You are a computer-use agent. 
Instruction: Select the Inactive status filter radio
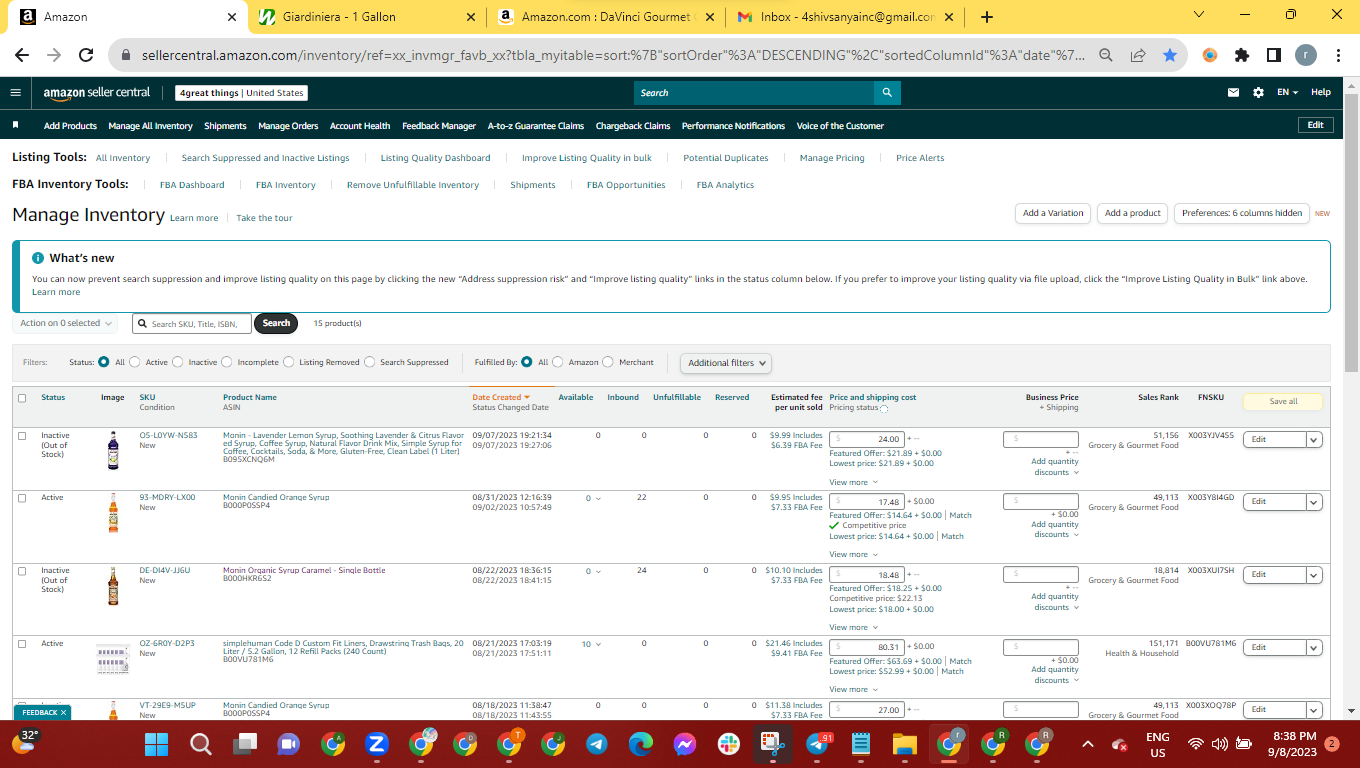point(179,362)
